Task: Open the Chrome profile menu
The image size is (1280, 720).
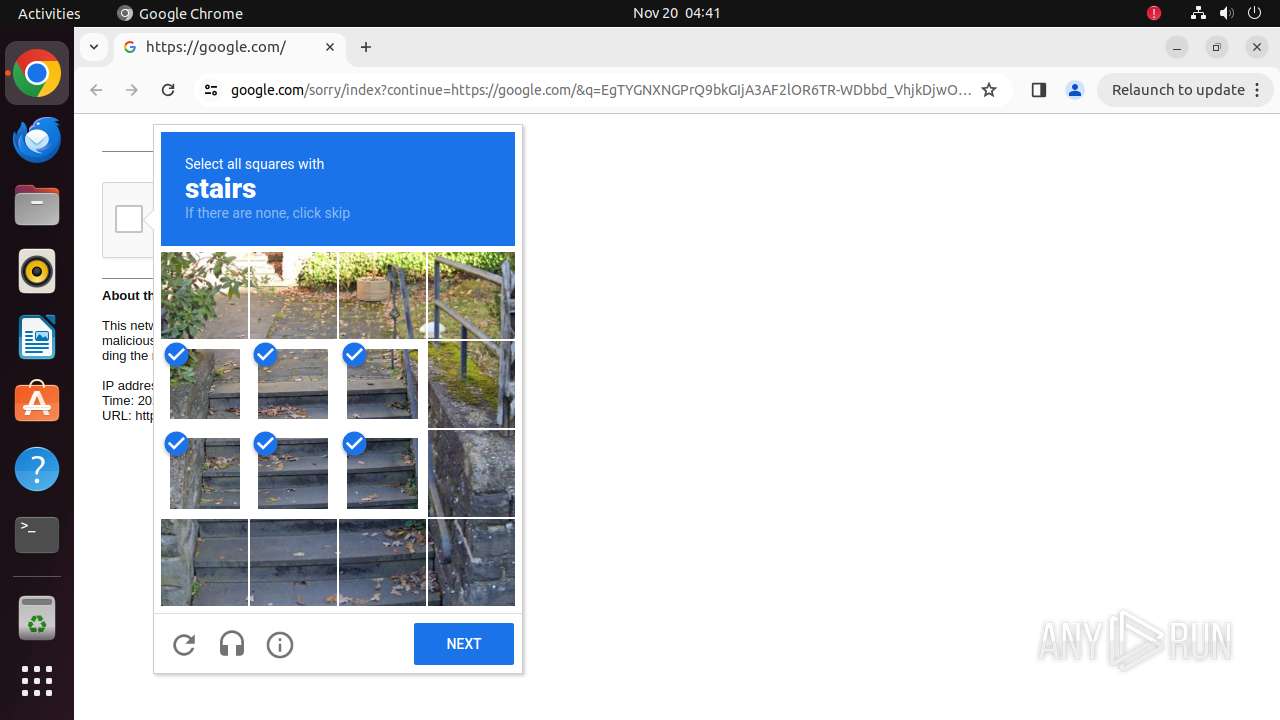Action: click(x=1075, y=90)
